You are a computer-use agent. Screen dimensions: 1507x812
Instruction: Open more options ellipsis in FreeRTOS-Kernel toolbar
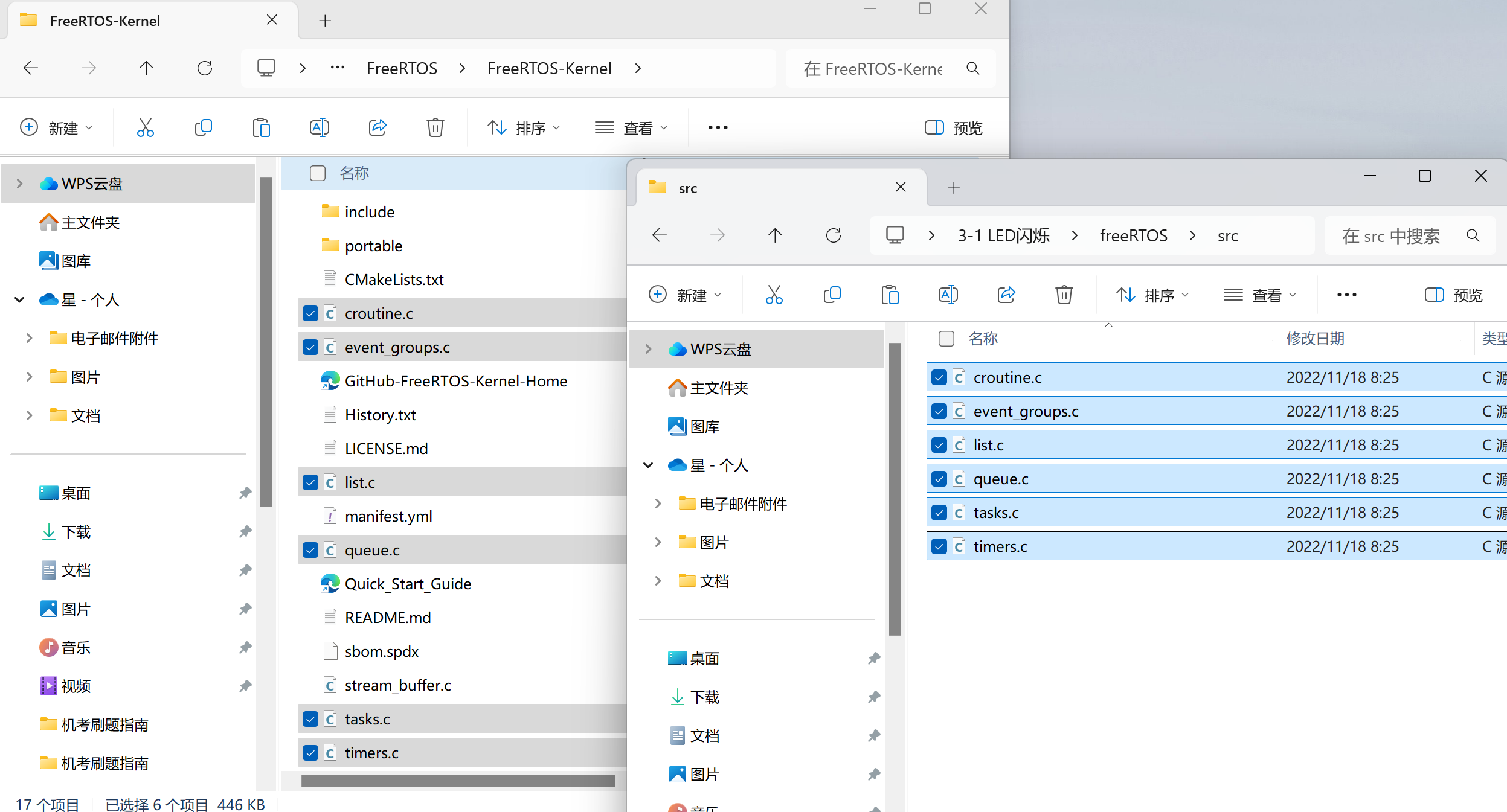pos(718,127)
